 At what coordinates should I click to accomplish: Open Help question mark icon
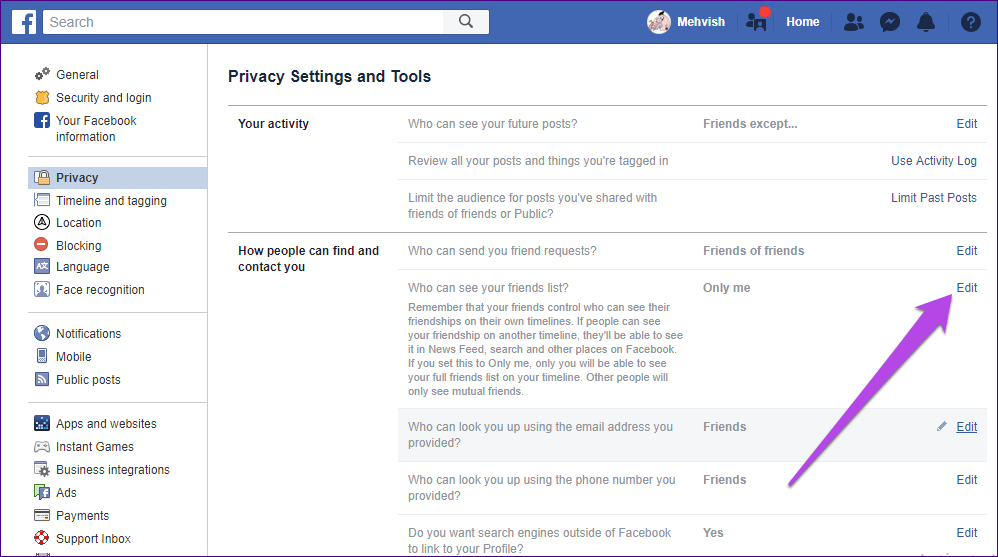pos(970,22)
